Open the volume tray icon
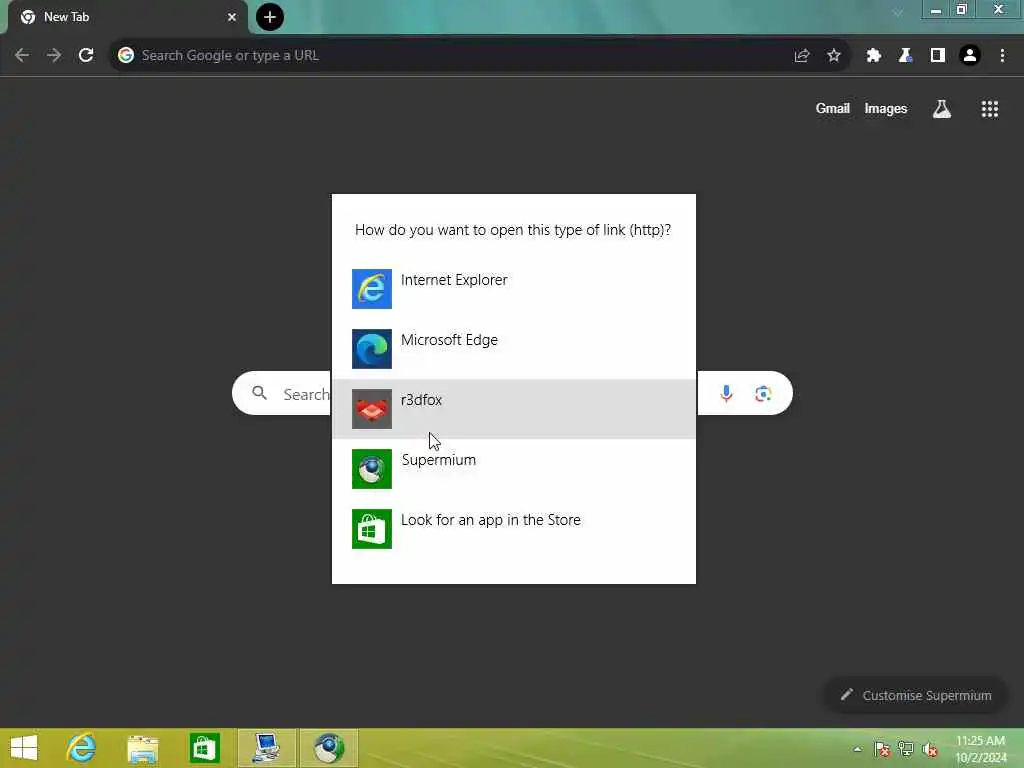 pyautogui.click(x=930, y=749)
